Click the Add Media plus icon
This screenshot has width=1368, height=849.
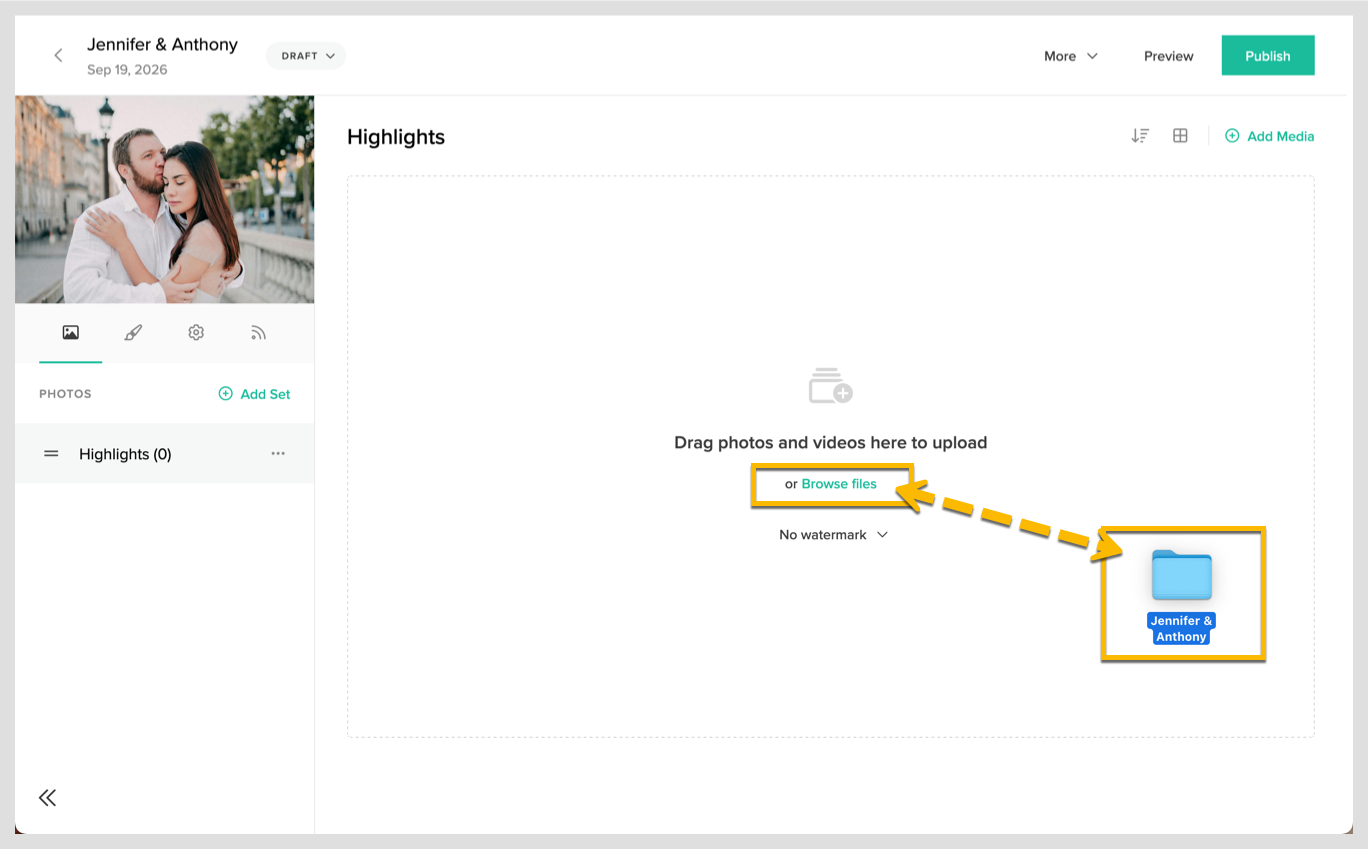tap(1232, 136)
